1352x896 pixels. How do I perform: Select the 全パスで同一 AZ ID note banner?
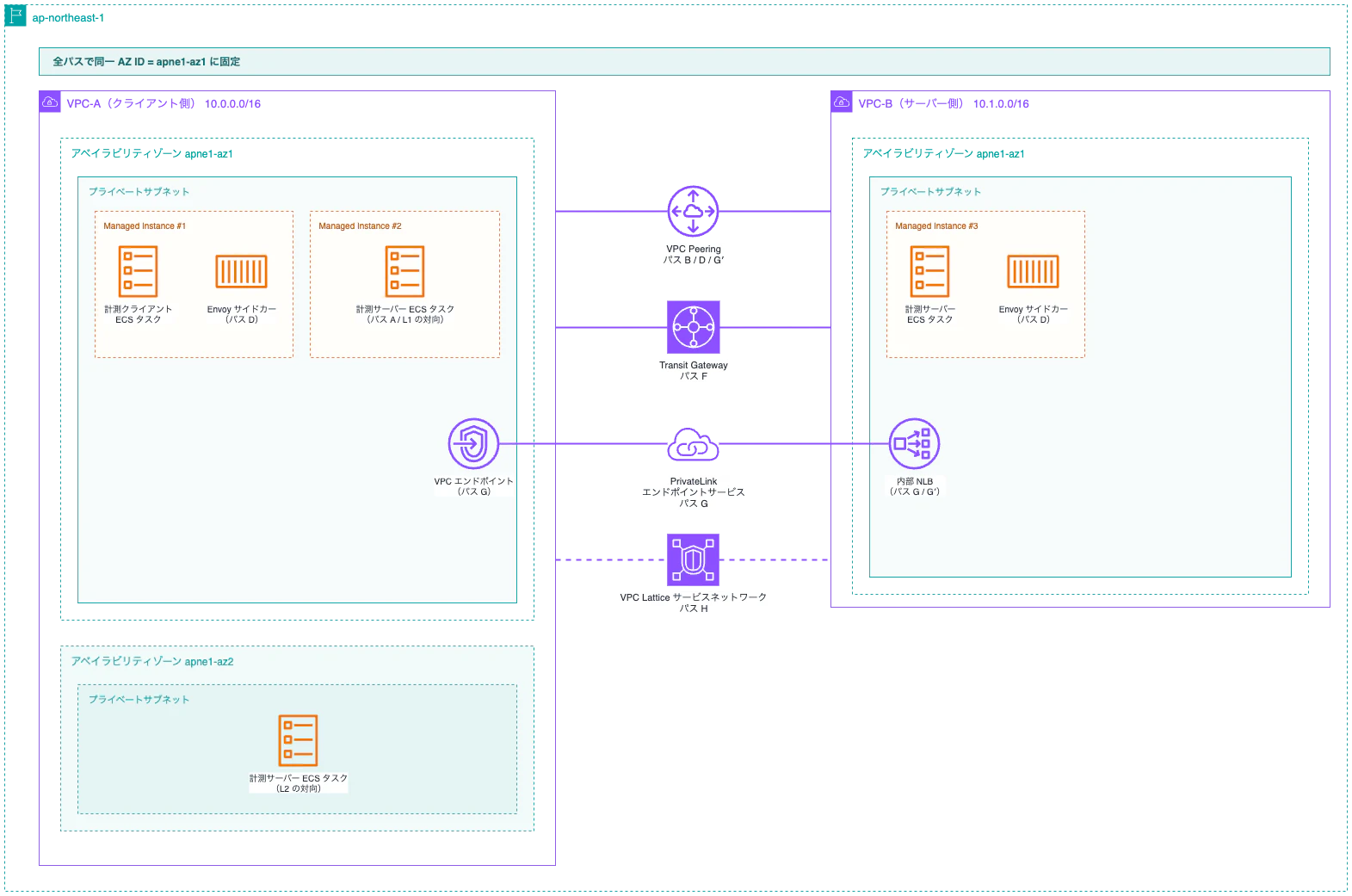click(x=684, y=61)
